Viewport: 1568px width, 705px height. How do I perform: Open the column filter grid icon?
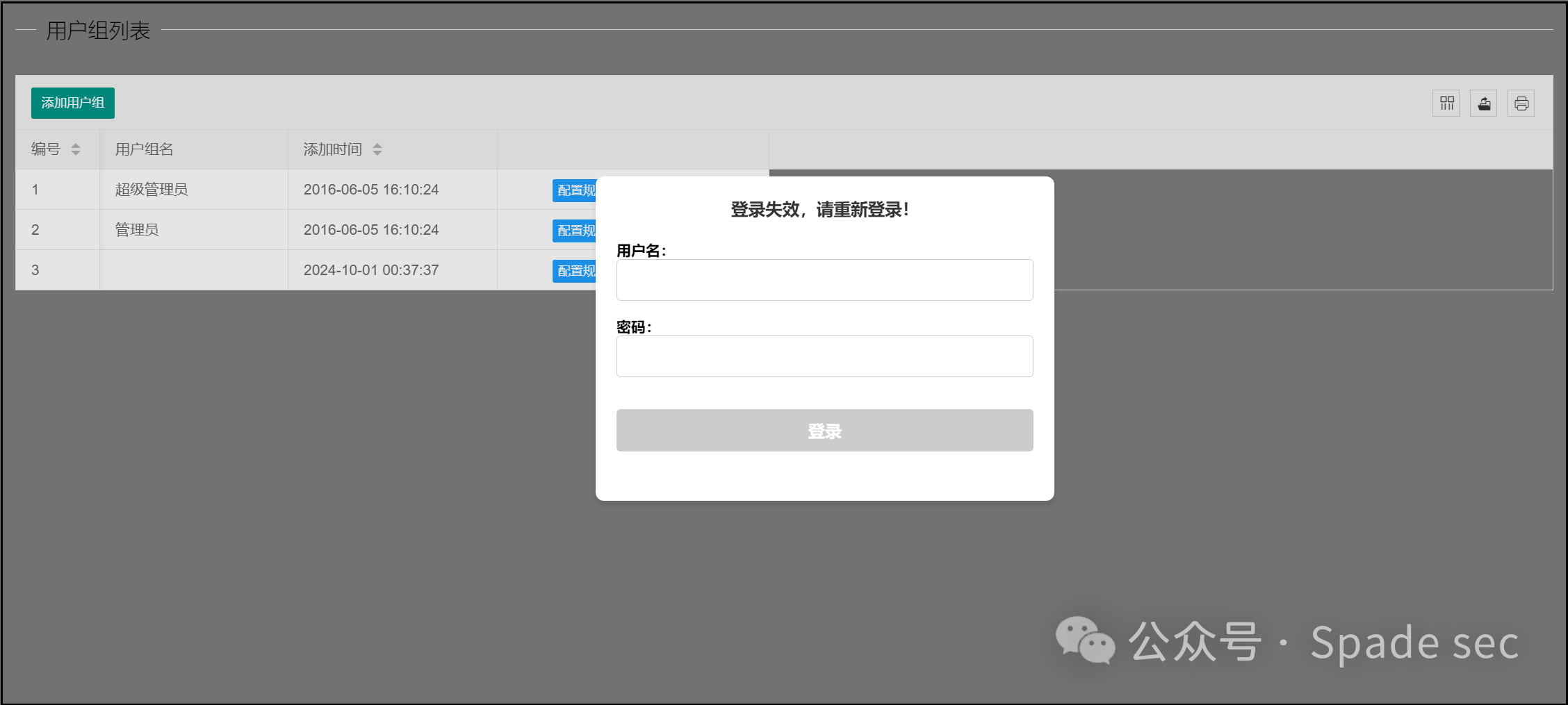pos(1446,103)
